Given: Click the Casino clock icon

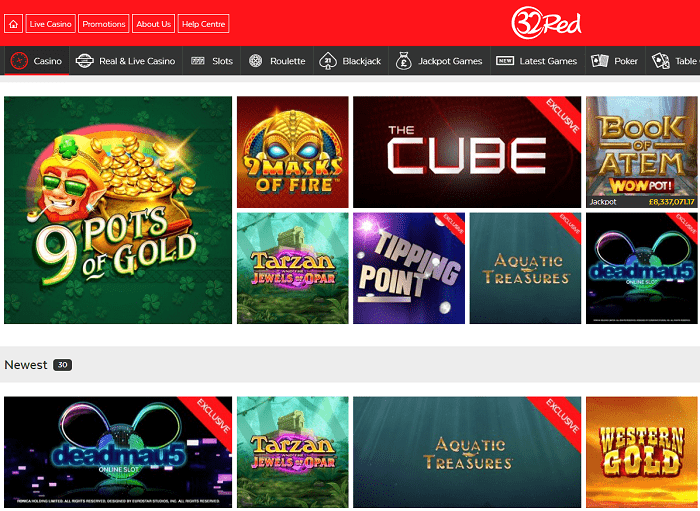Looking at the screenshot, I should [19, 61].
